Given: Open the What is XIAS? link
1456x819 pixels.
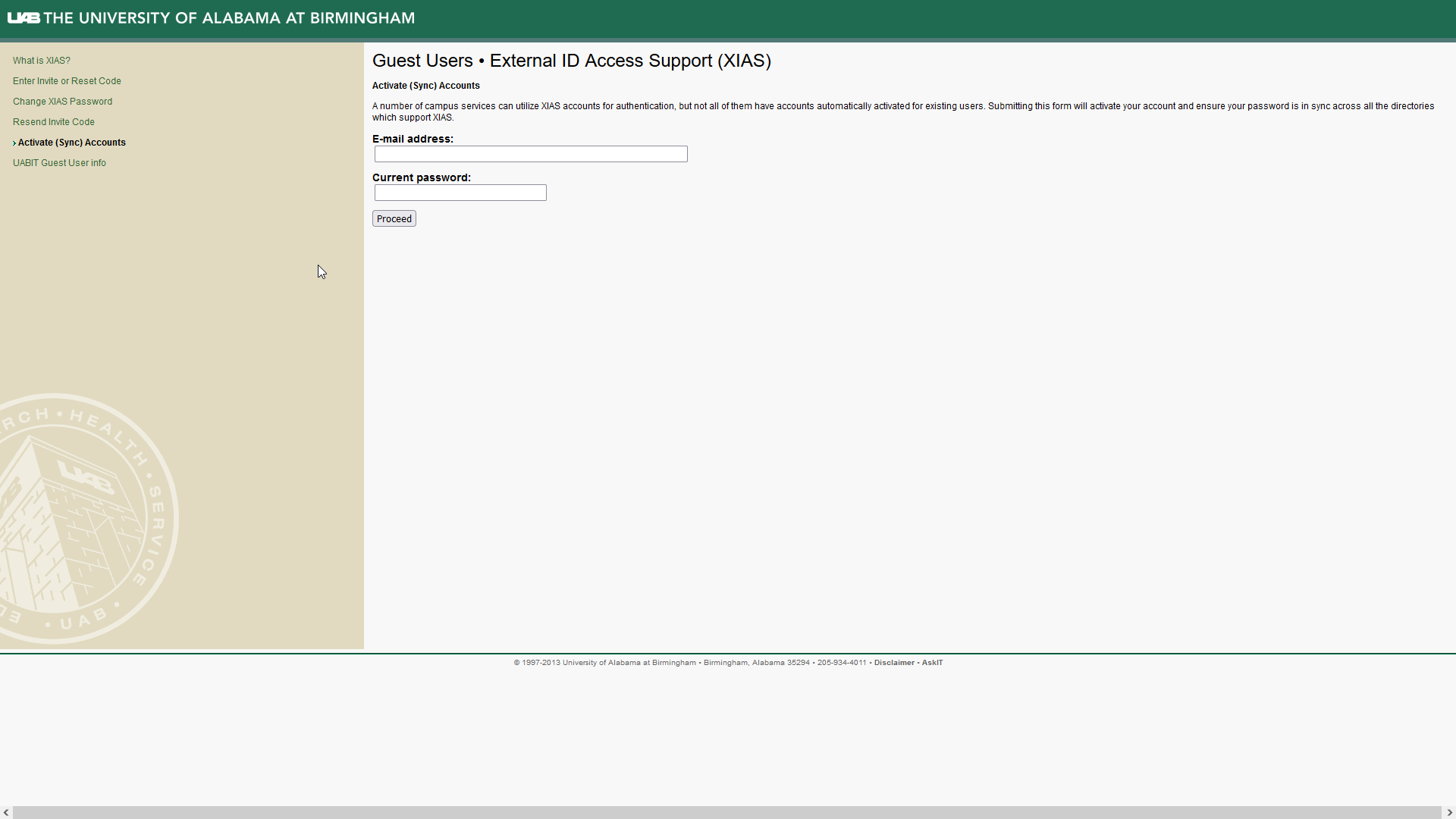Looking at the screenshot, I should coord(42,61).
